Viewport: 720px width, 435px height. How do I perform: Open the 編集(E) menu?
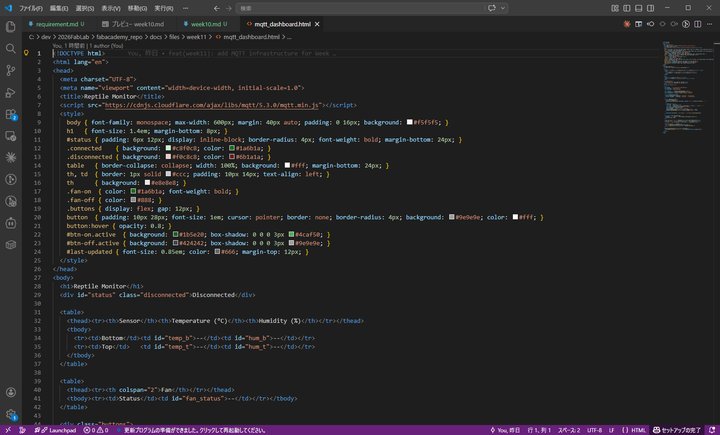(58, 8)
